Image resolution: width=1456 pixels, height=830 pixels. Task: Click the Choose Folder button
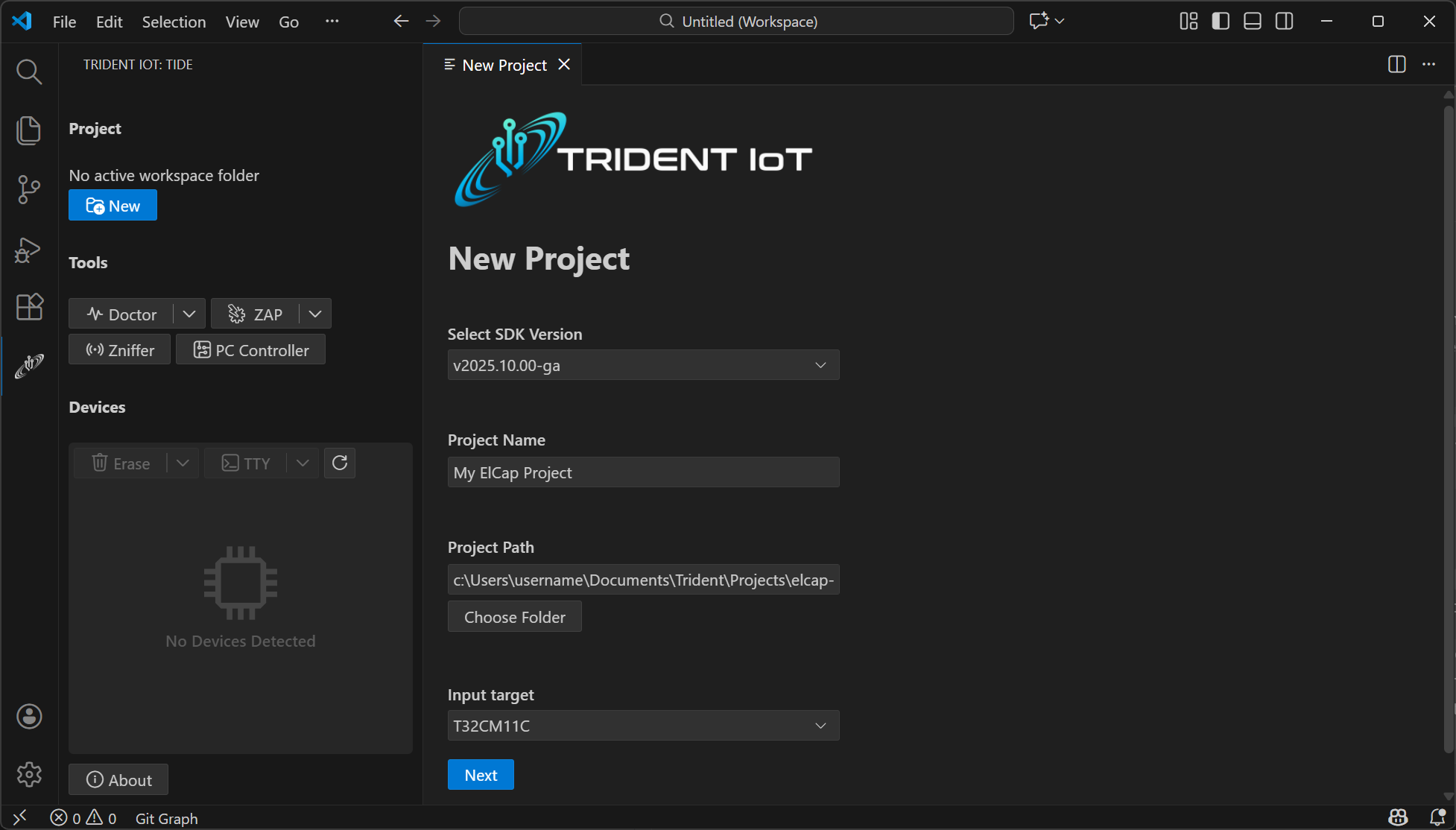coord(514,616)
